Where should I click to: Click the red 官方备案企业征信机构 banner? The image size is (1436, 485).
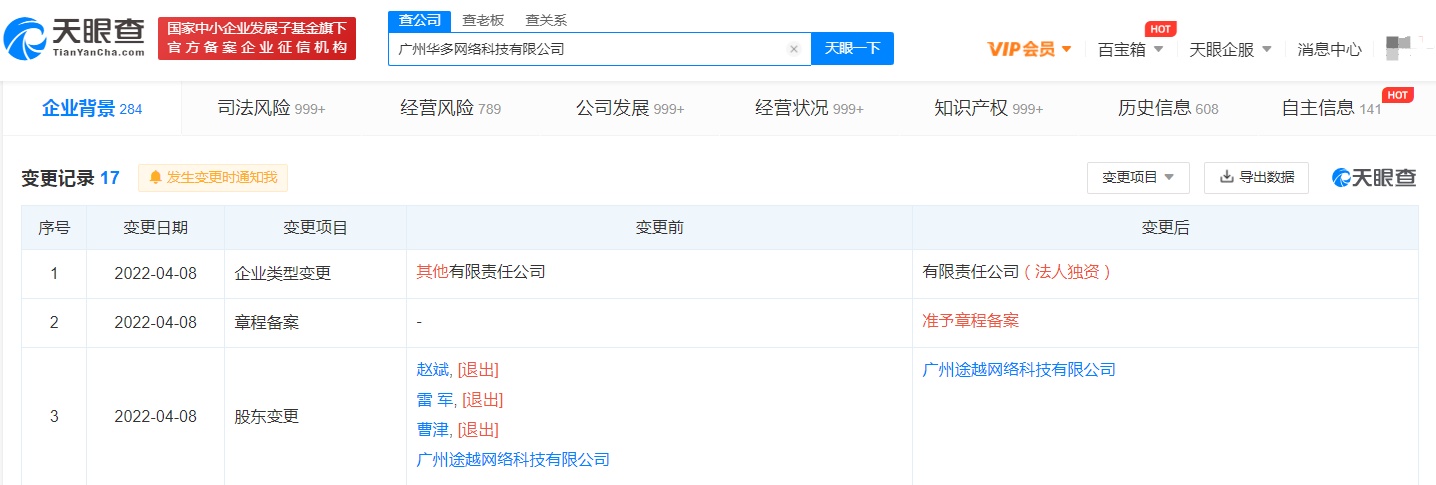[257, 38]
